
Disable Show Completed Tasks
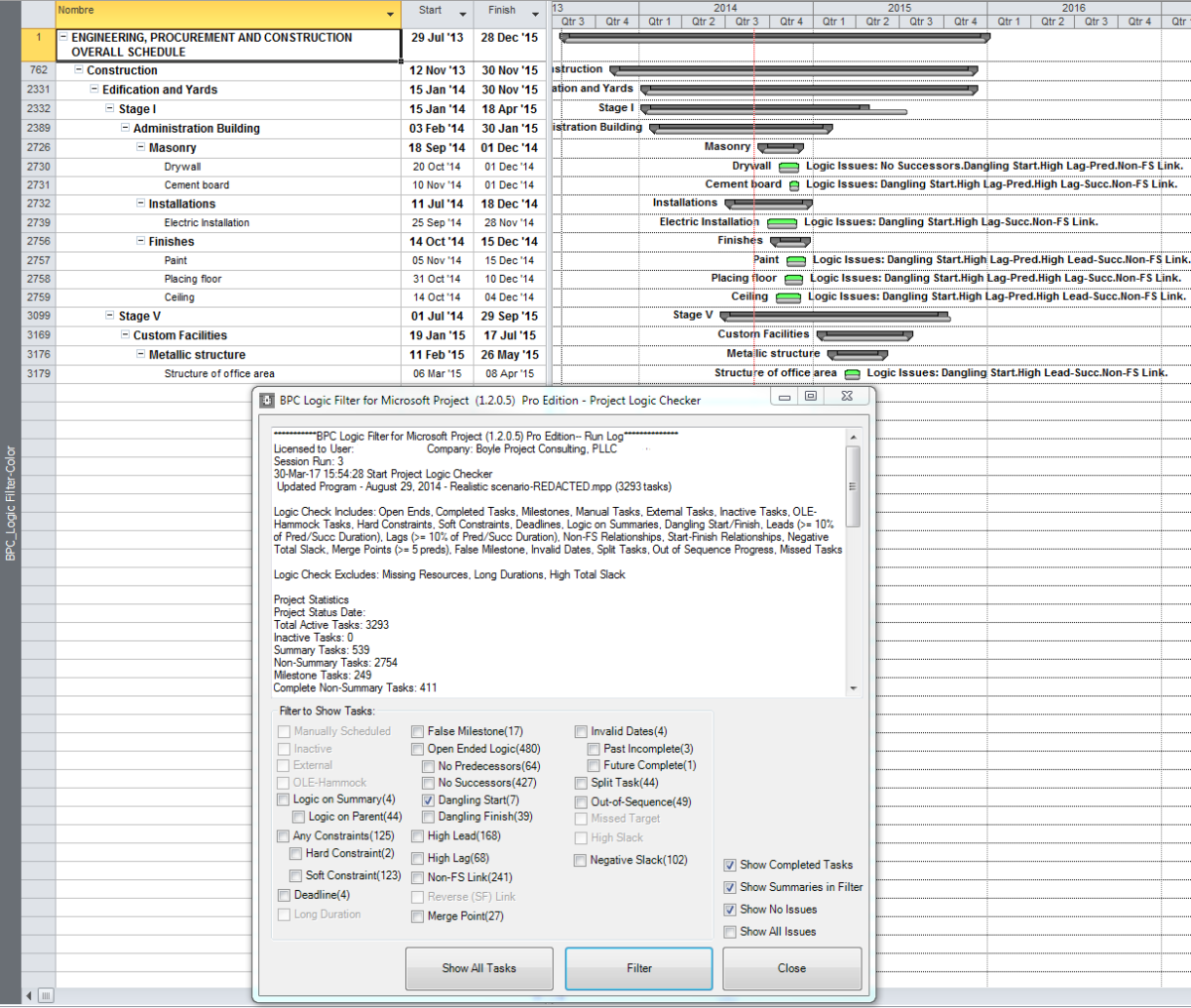coord(731,864)
